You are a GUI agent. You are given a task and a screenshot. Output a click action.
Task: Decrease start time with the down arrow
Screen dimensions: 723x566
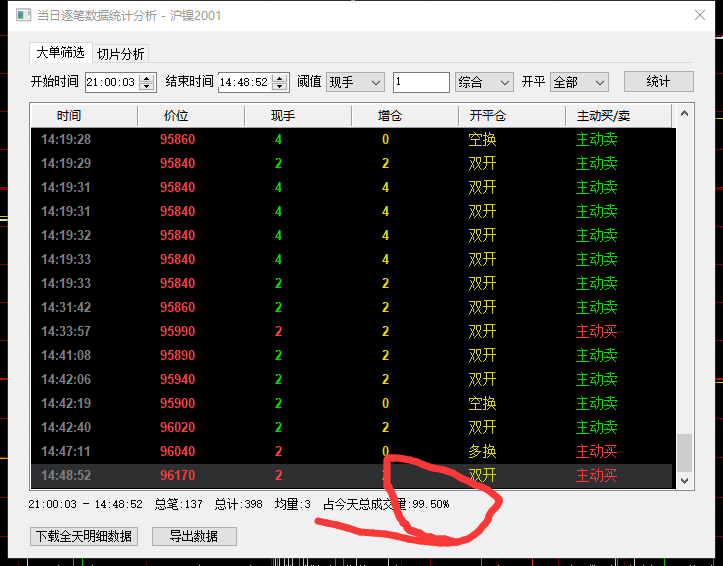[147, 87]
